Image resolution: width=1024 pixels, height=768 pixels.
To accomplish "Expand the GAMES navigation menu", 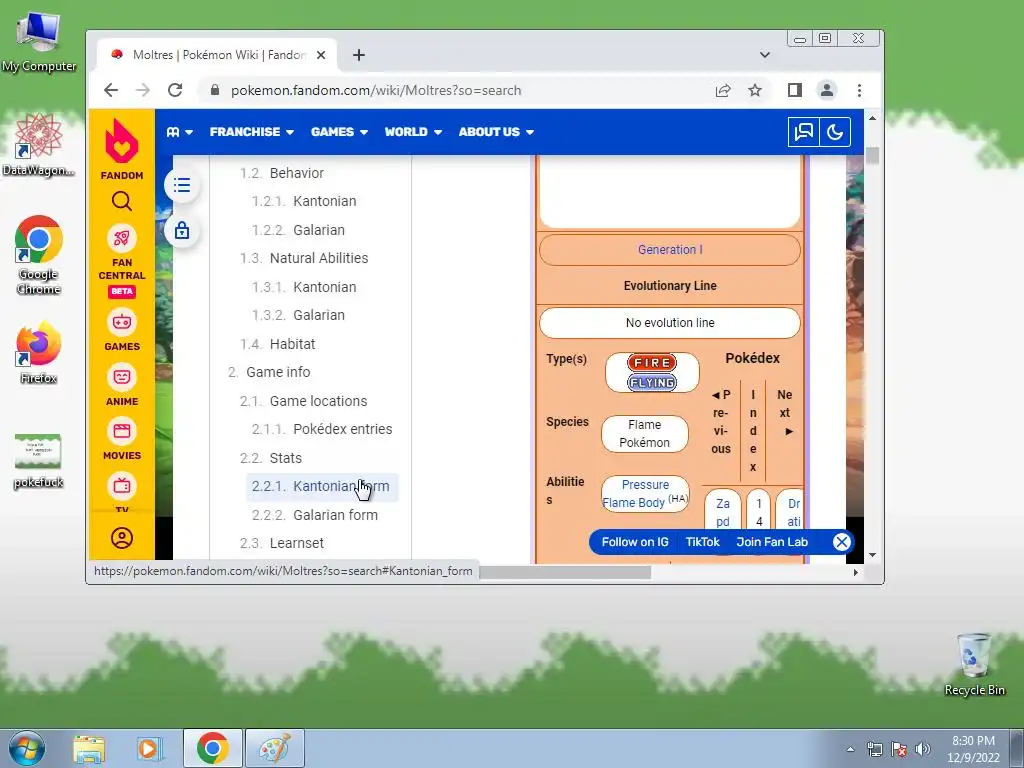I will (x=340, y=132).
